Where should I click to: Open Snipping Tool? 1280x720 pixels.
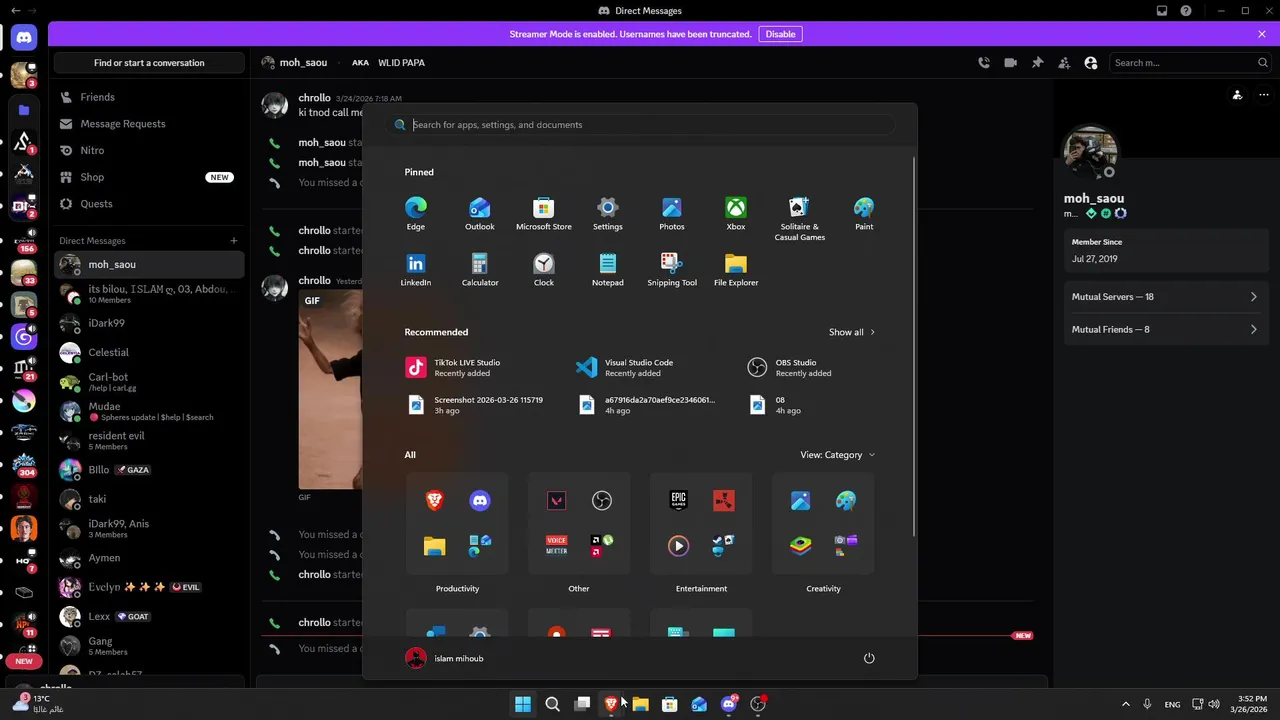tap(671, 270)
